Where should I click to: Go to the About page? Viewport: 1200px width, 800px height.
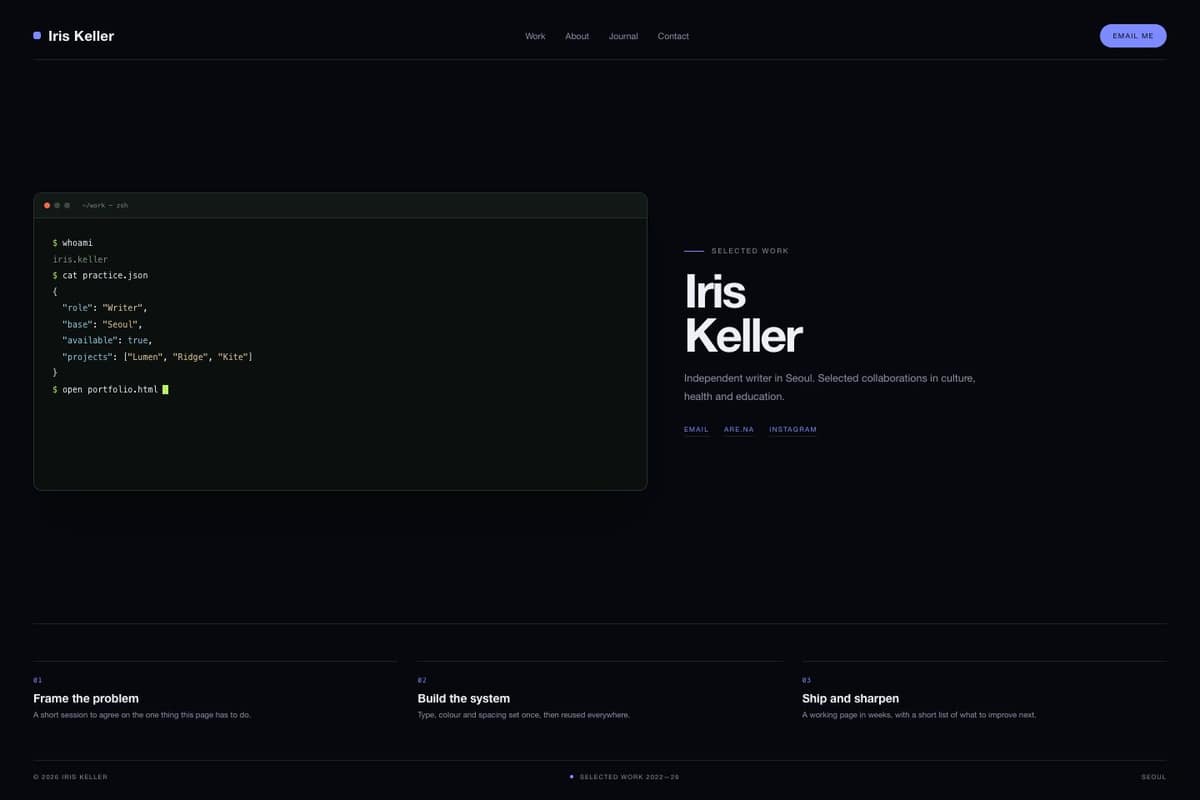point(577,36)
